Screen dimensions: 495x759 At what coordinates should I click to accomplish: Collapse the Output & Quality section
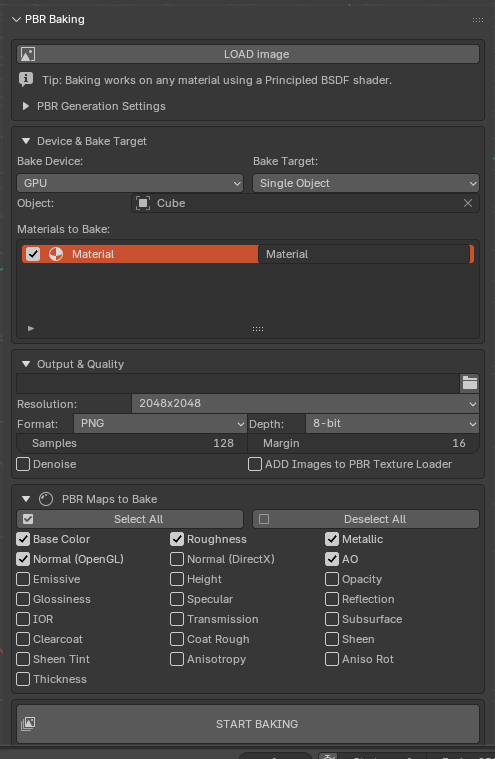[26, 364]
